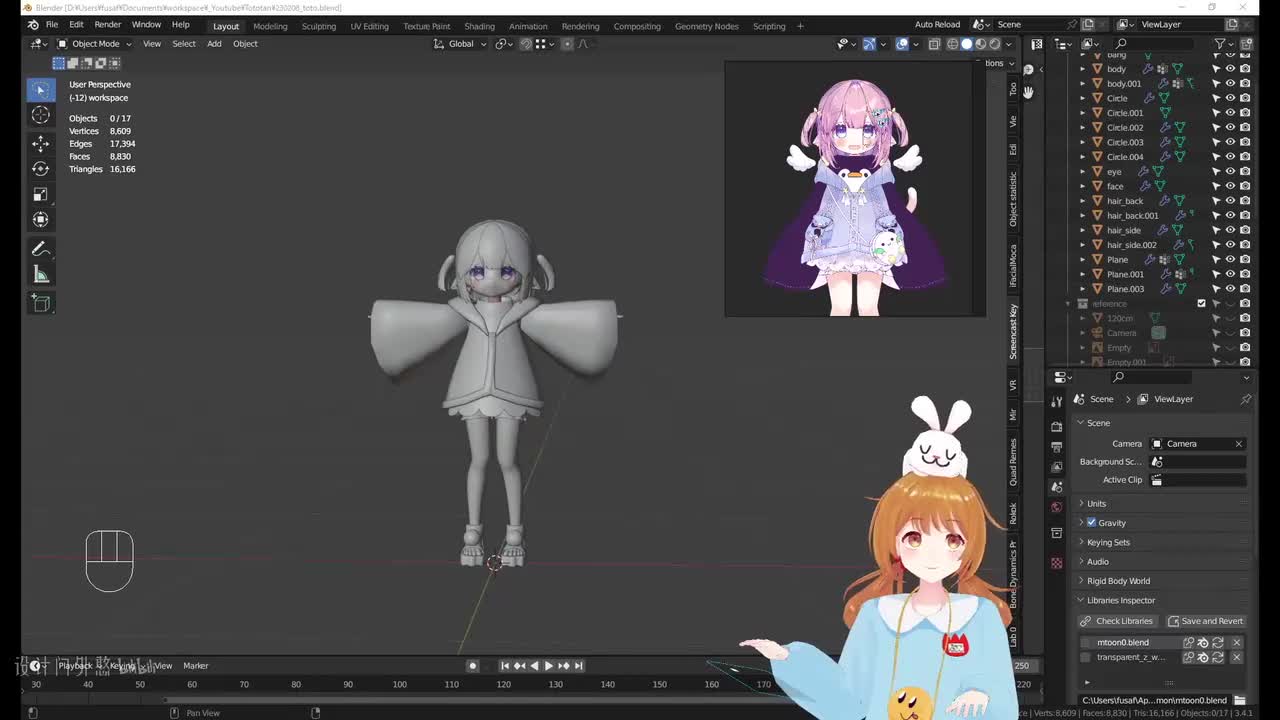The height and width of the screenshot is (720, 1280).
Task: Expand the hair_side object in outliner
Action: [1083, 230]
